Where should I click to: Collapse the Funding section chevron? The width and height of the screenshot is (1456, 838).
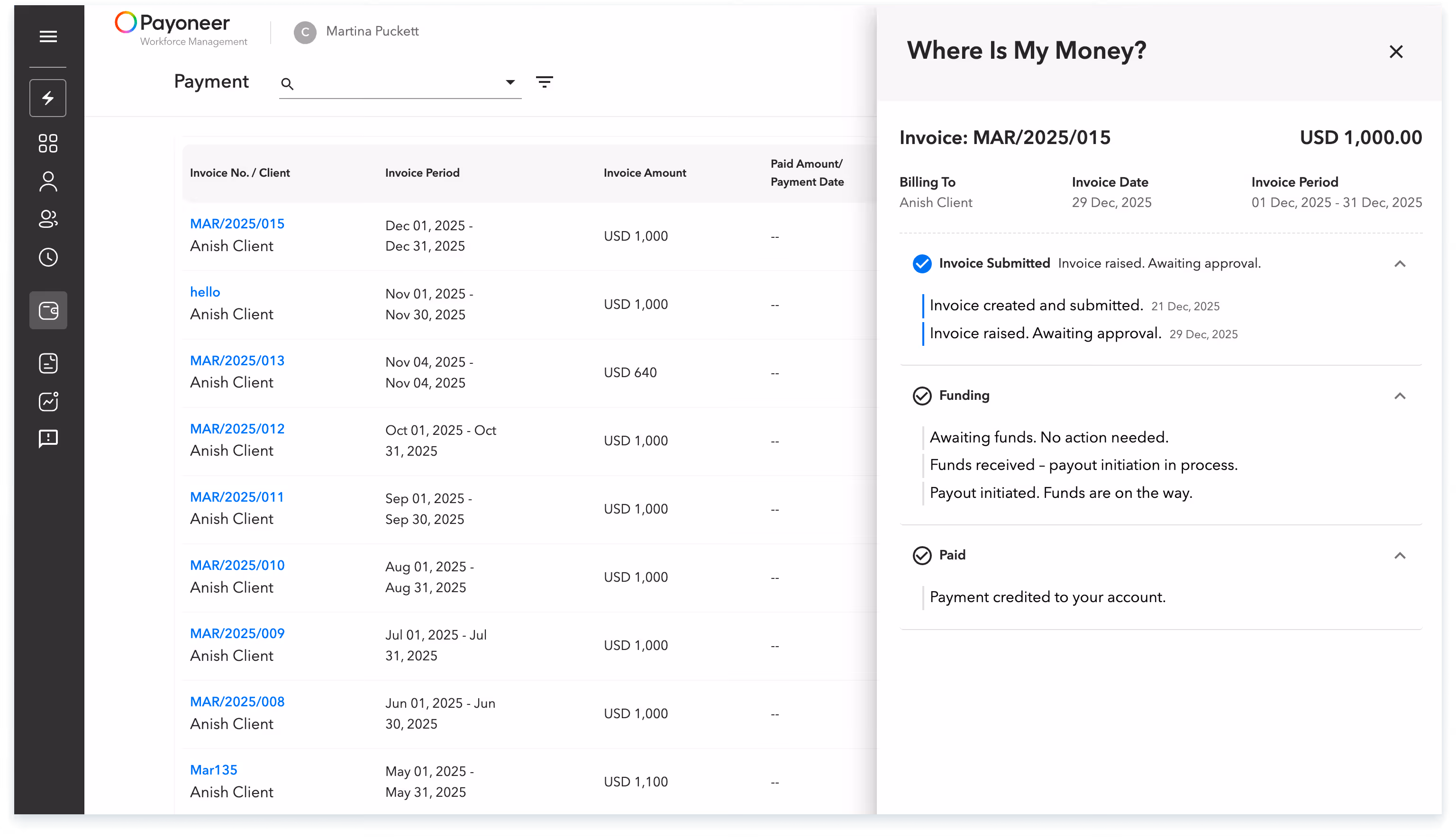pyautogui.click(x=1399, y=396)
